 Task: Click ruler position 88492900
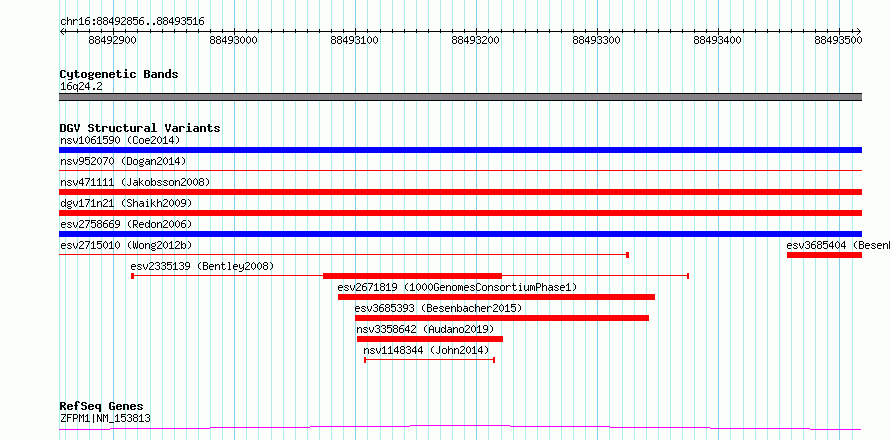113,40
